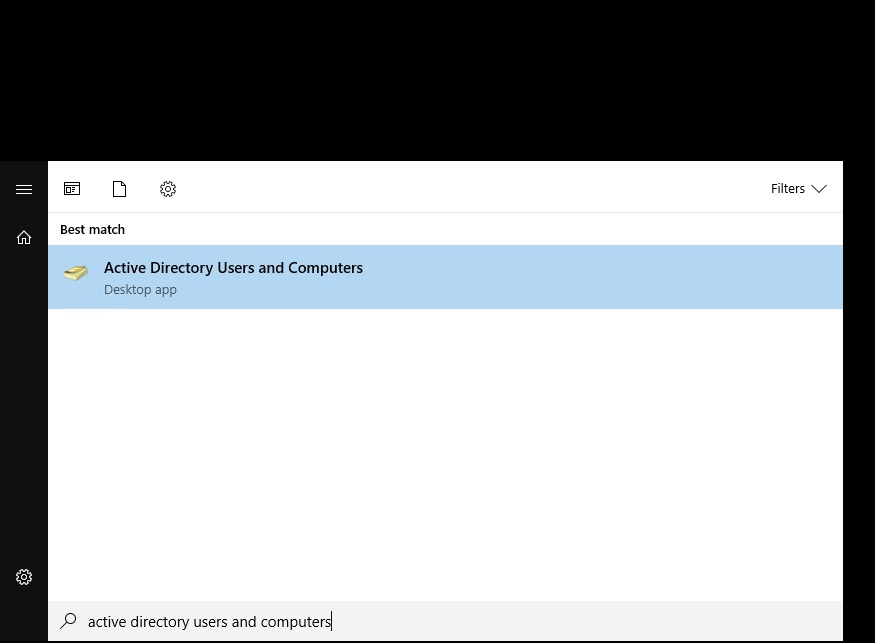This screenshot has height=643, width=875.
Task: Click the Active Directory result's app icon
Action: [x=76, y=274]
